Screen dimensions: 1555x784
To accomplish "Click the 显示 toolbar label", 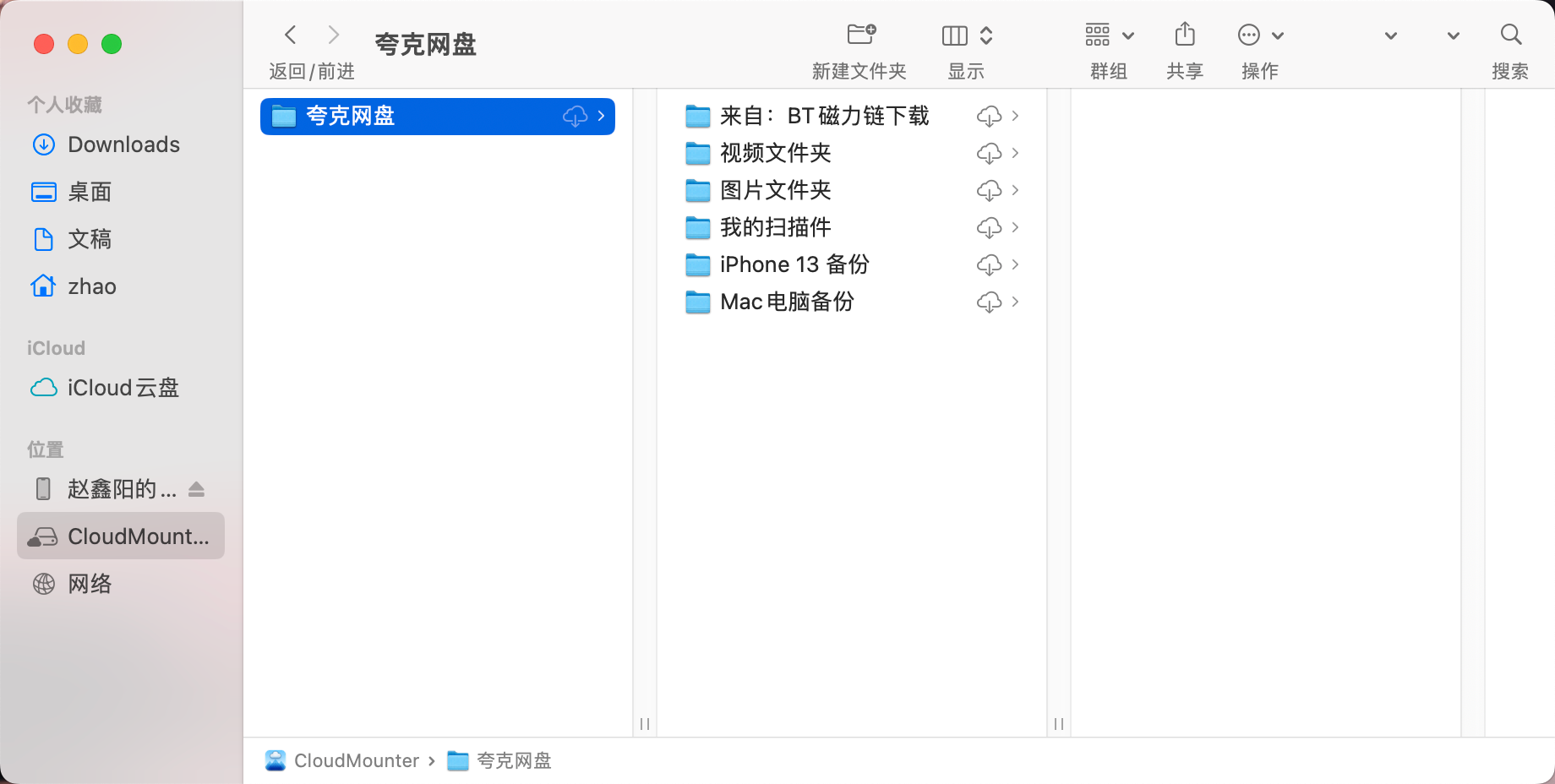I will point(966,72).
